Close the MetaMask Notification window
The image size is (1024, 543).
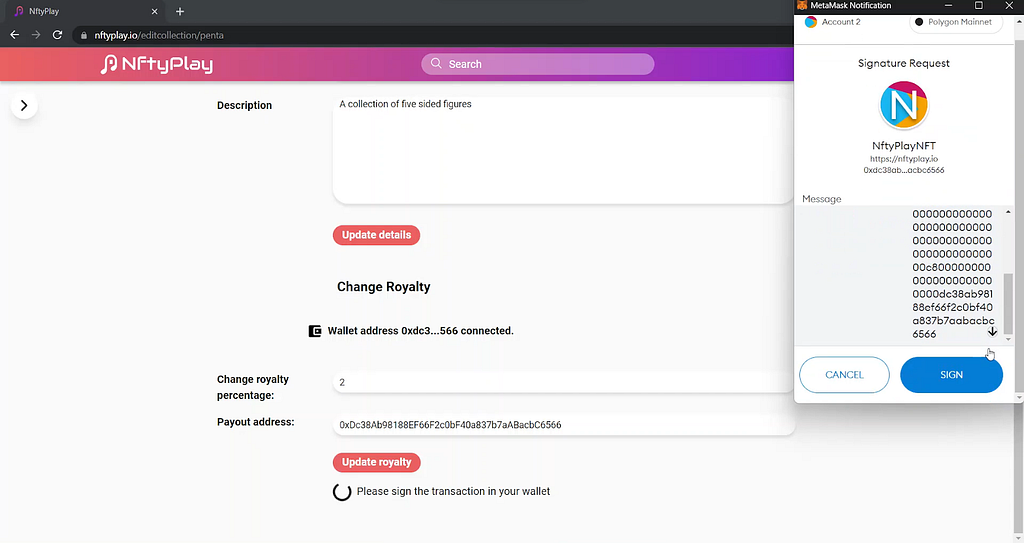[1009, 5]
